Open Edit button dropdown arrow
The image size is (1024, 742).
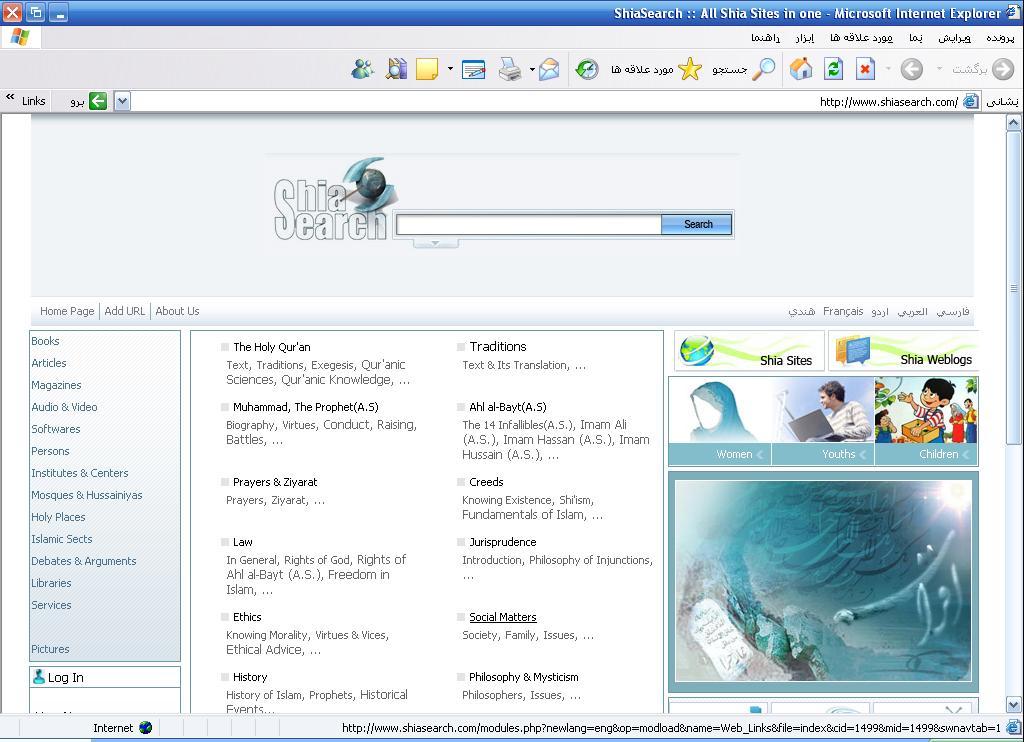coord(450,69)
